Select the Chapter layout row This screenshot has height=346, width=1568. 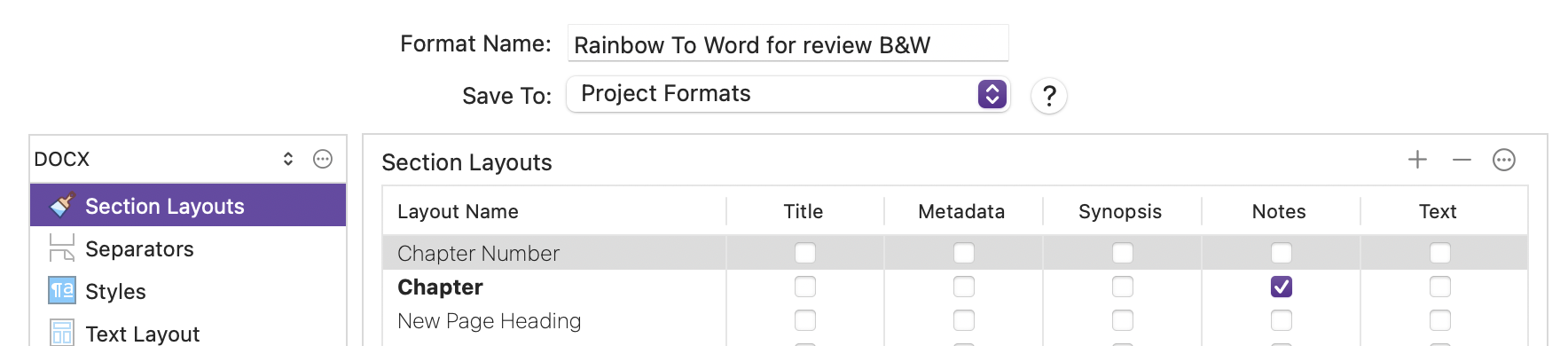pos(955,287)
